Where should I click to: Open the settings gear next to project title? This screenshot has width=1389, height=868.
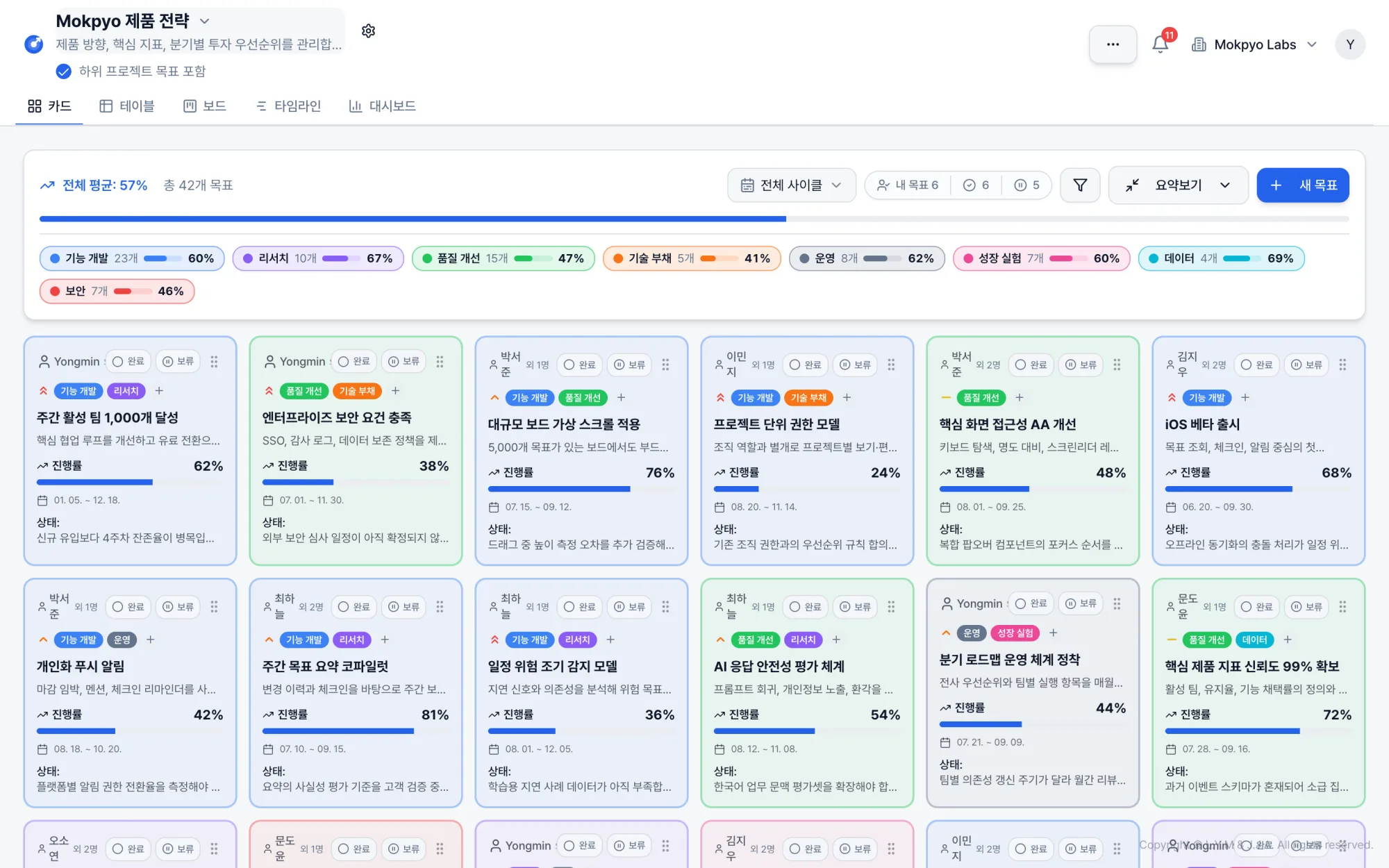(368, 31)
